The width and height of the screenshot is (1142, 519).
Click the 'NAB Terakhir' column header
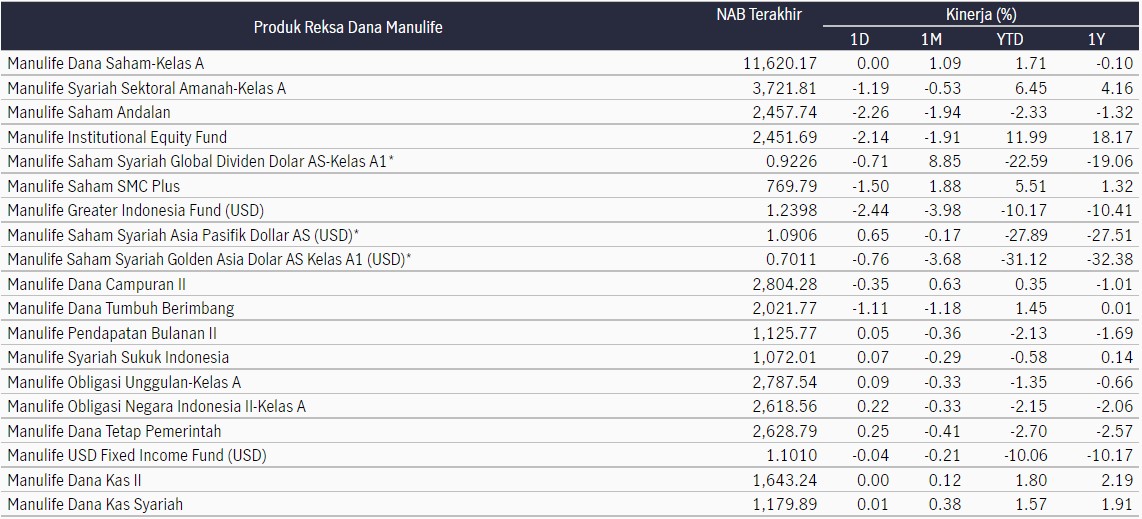tap(759, 15)
